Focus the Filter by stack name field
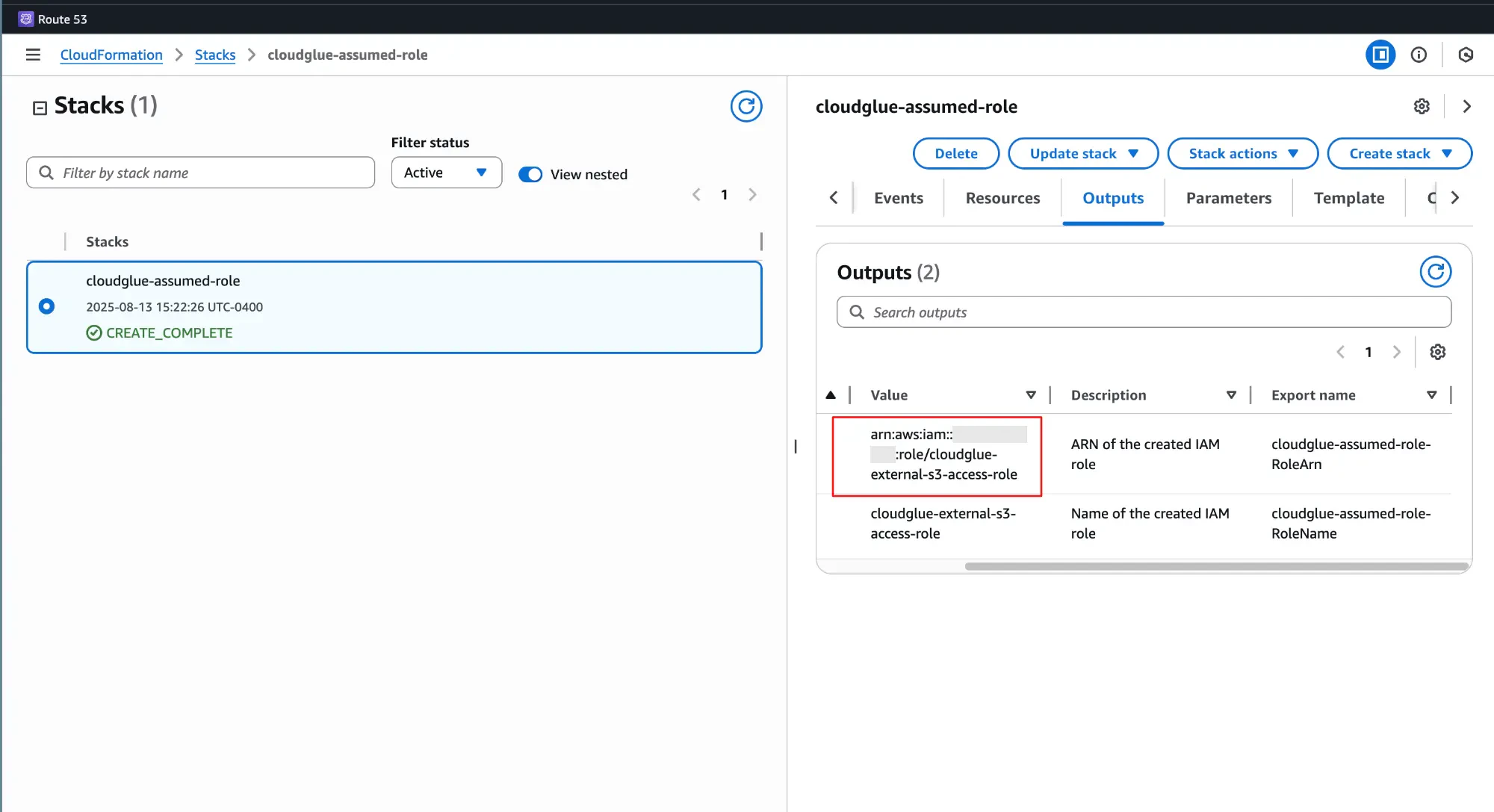This screenshot has height=812, width=1494. click(x=200, y=173)
